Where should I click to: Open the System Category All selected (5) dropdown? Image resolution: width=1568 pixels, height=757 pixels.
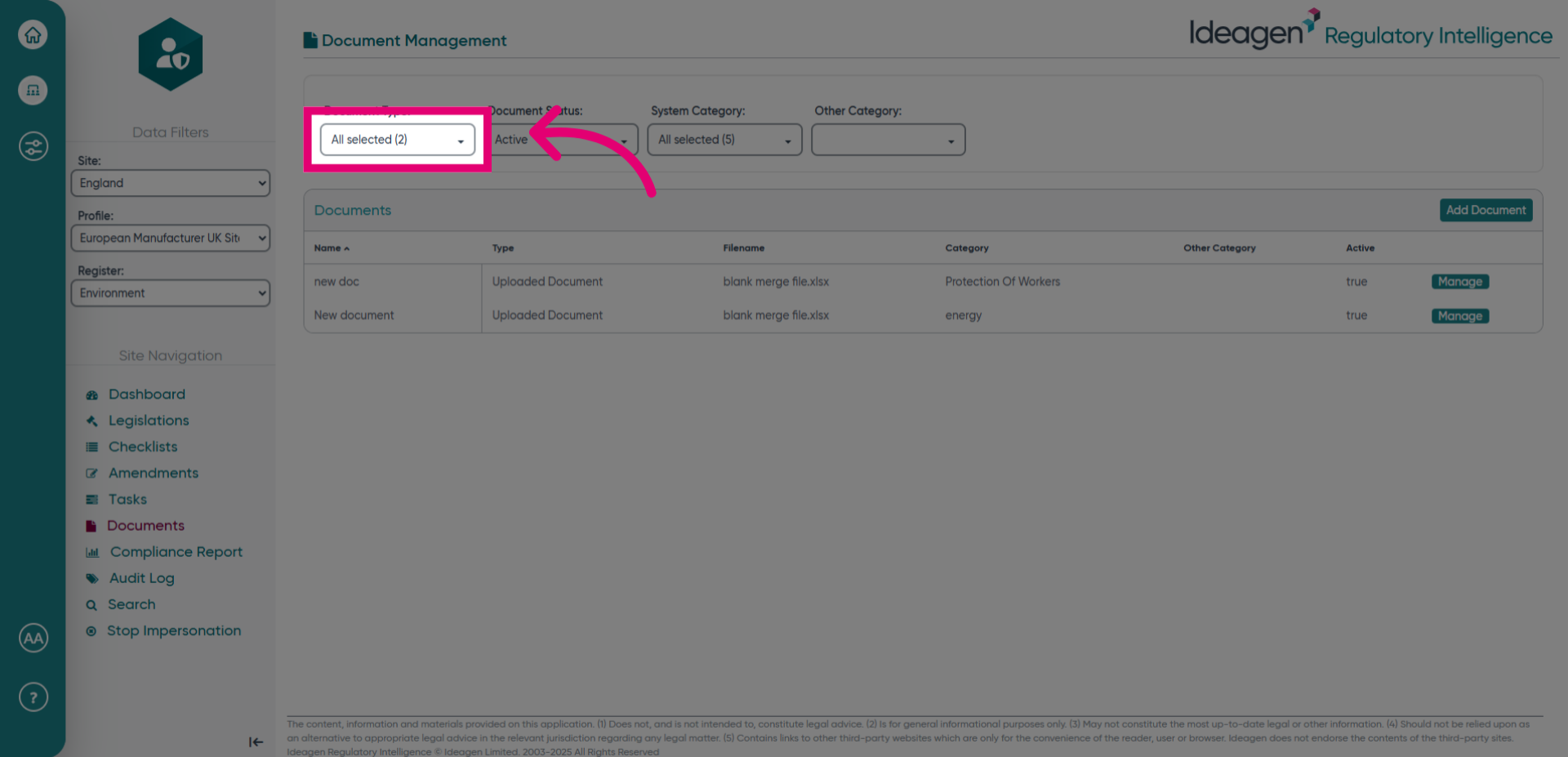[x=724, y=140]
